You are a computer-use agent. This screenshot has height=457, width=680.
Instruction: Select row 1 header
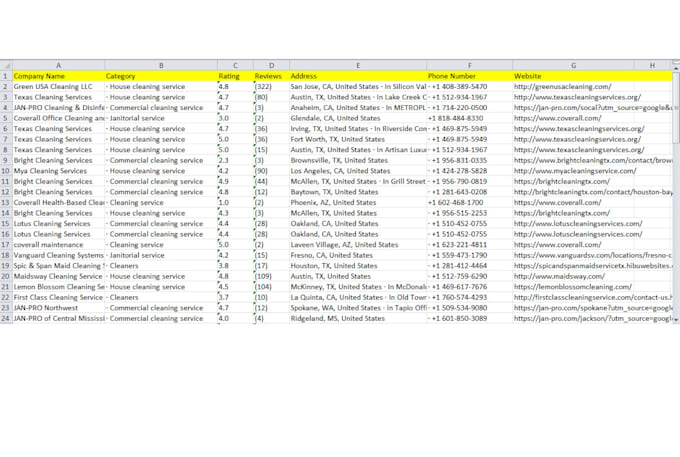(6, 76)
